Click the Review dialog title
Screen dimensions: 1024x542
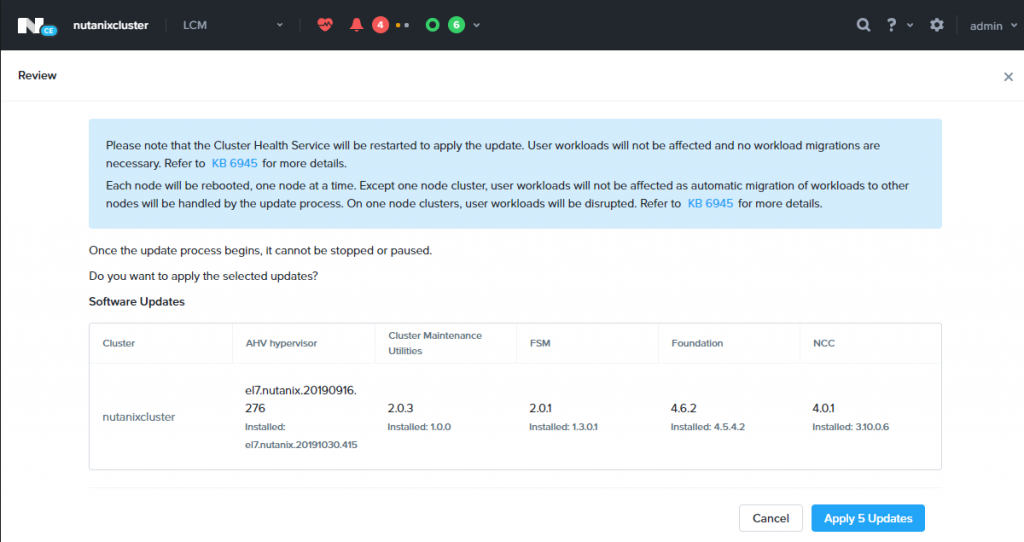37,76
